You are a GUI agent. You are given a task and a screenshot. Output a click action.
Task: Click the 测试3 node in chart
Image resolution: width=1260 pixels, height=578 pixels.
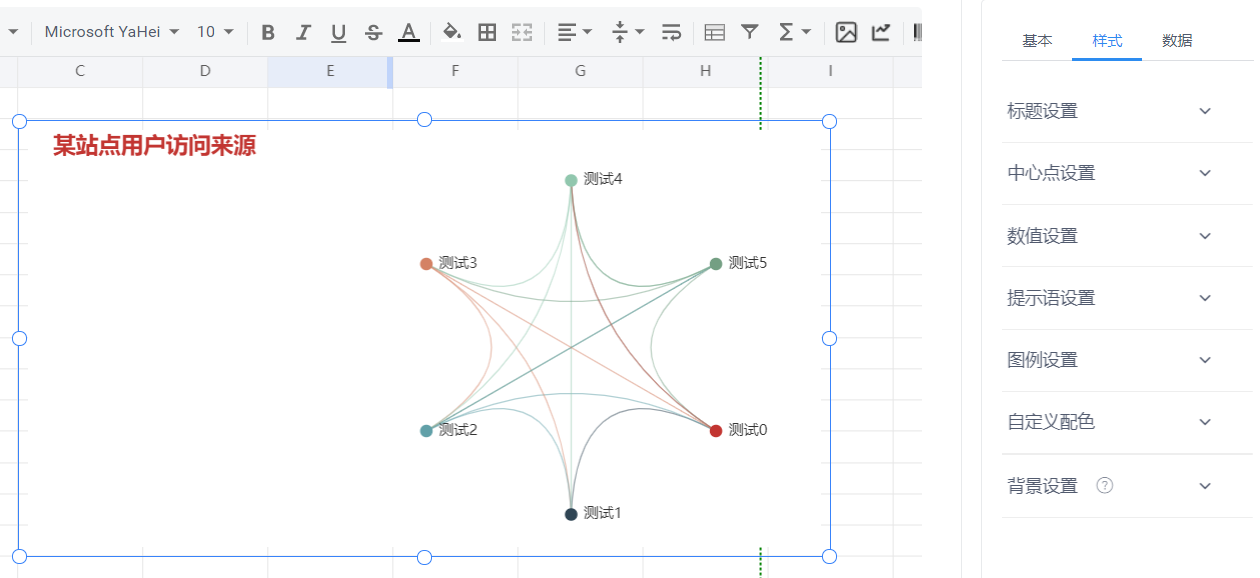click(x=426, y=264)
